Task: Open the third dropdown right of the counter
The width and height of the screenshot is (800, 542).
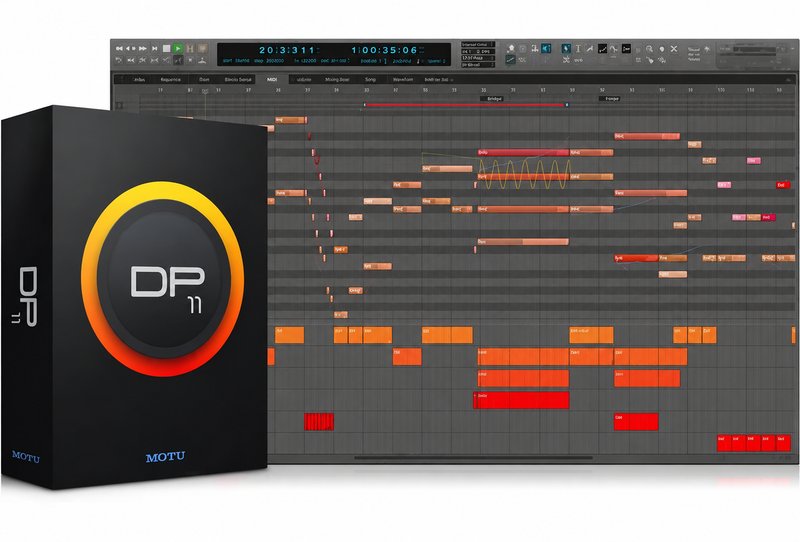Action: [x=478, y=58]
